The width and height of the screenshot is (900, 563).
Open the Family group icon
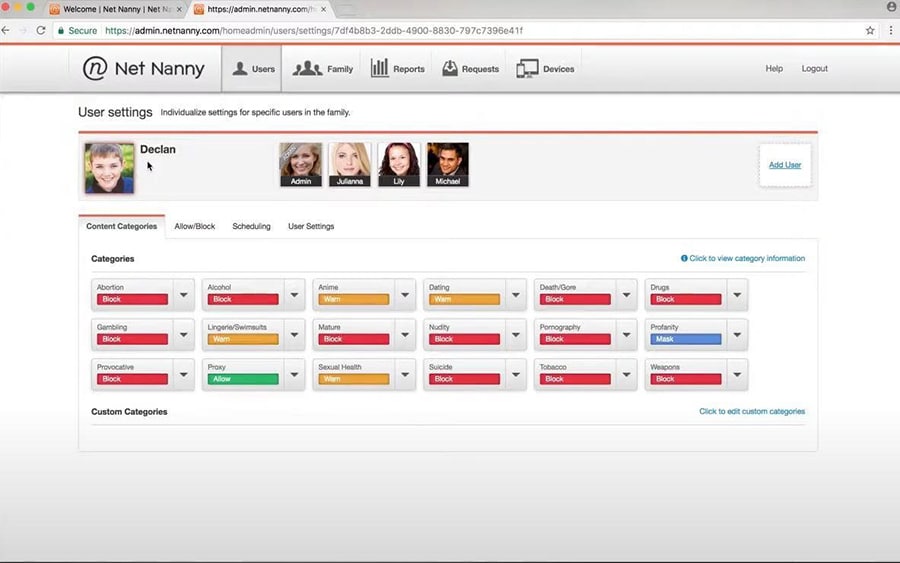point(307,68)
